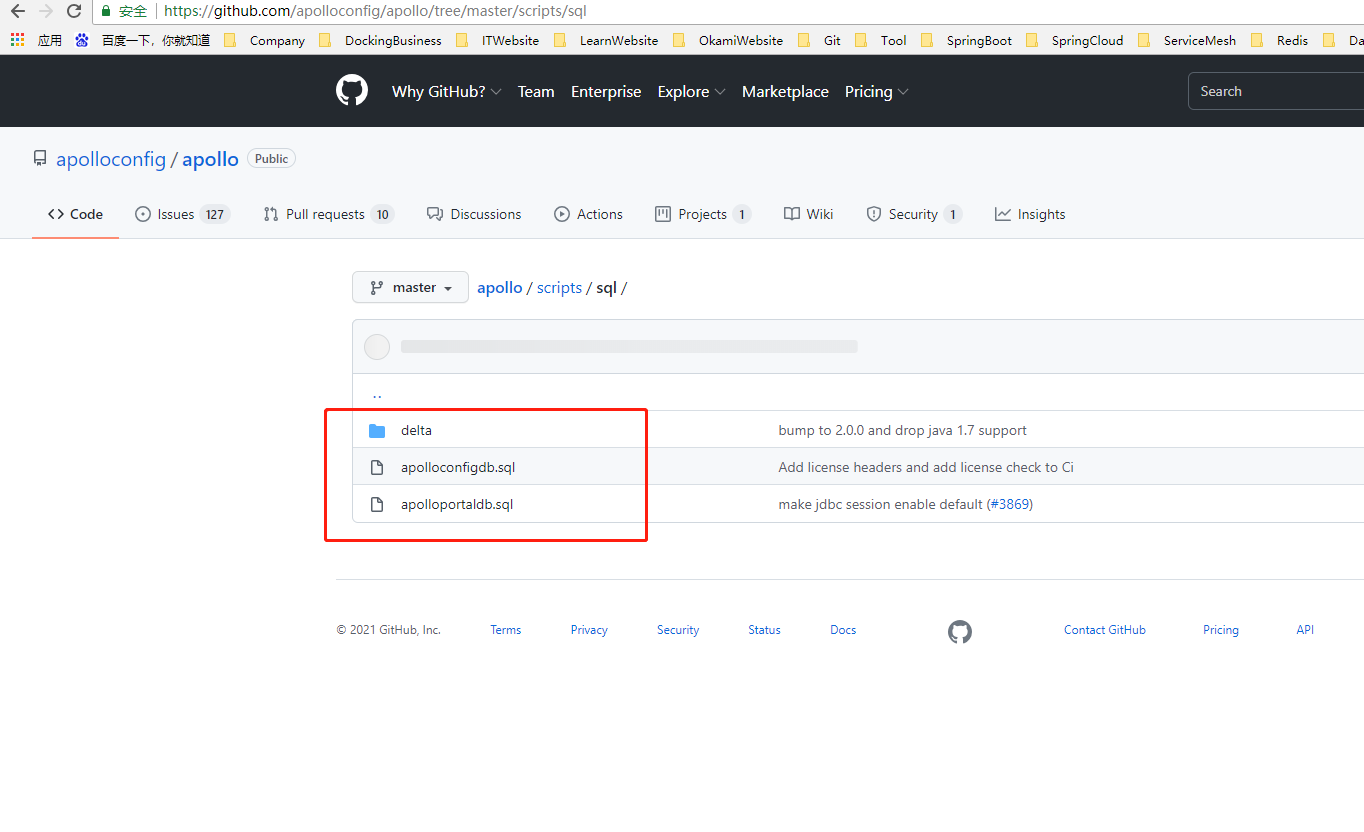Image resolution: width=1364 pixels, height=832 pixels.
Task: Open the apolloconfigdb.sql file name
Action: tap(458, 467)
